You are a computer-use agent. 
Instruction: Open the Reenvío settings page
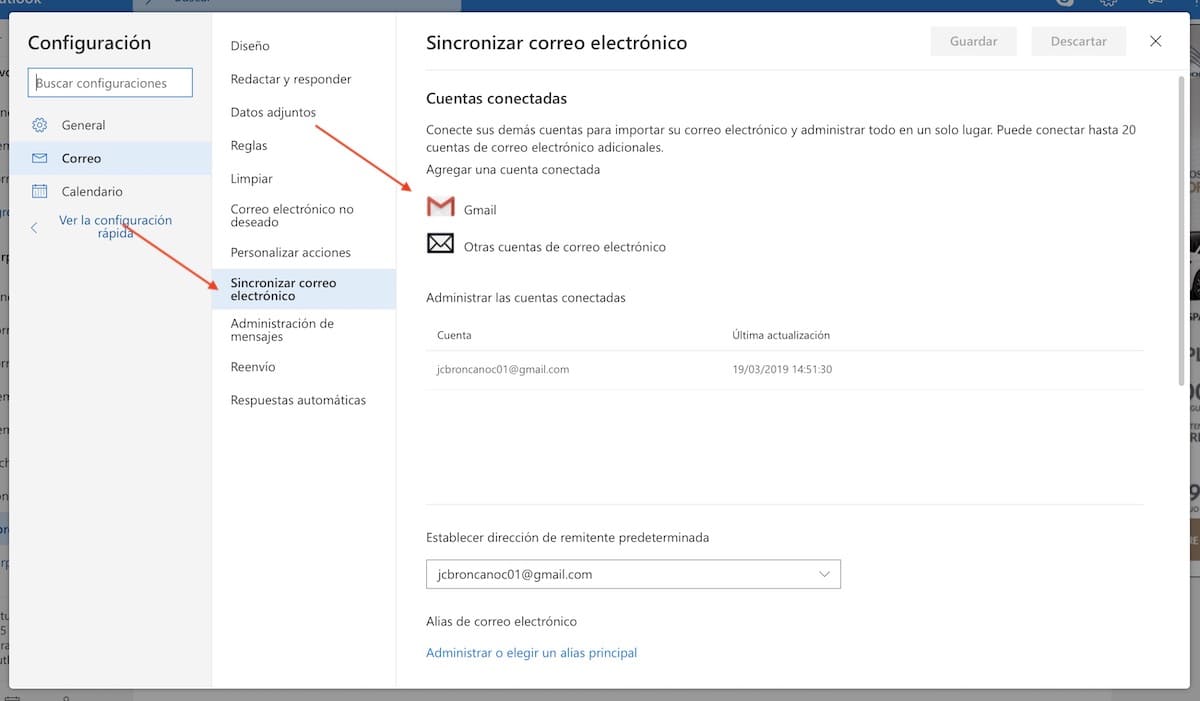coord(253,367)
